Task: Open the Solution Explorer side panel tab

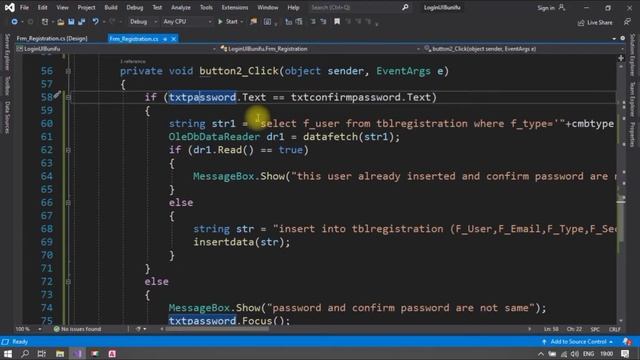Action: pos(633,55)
